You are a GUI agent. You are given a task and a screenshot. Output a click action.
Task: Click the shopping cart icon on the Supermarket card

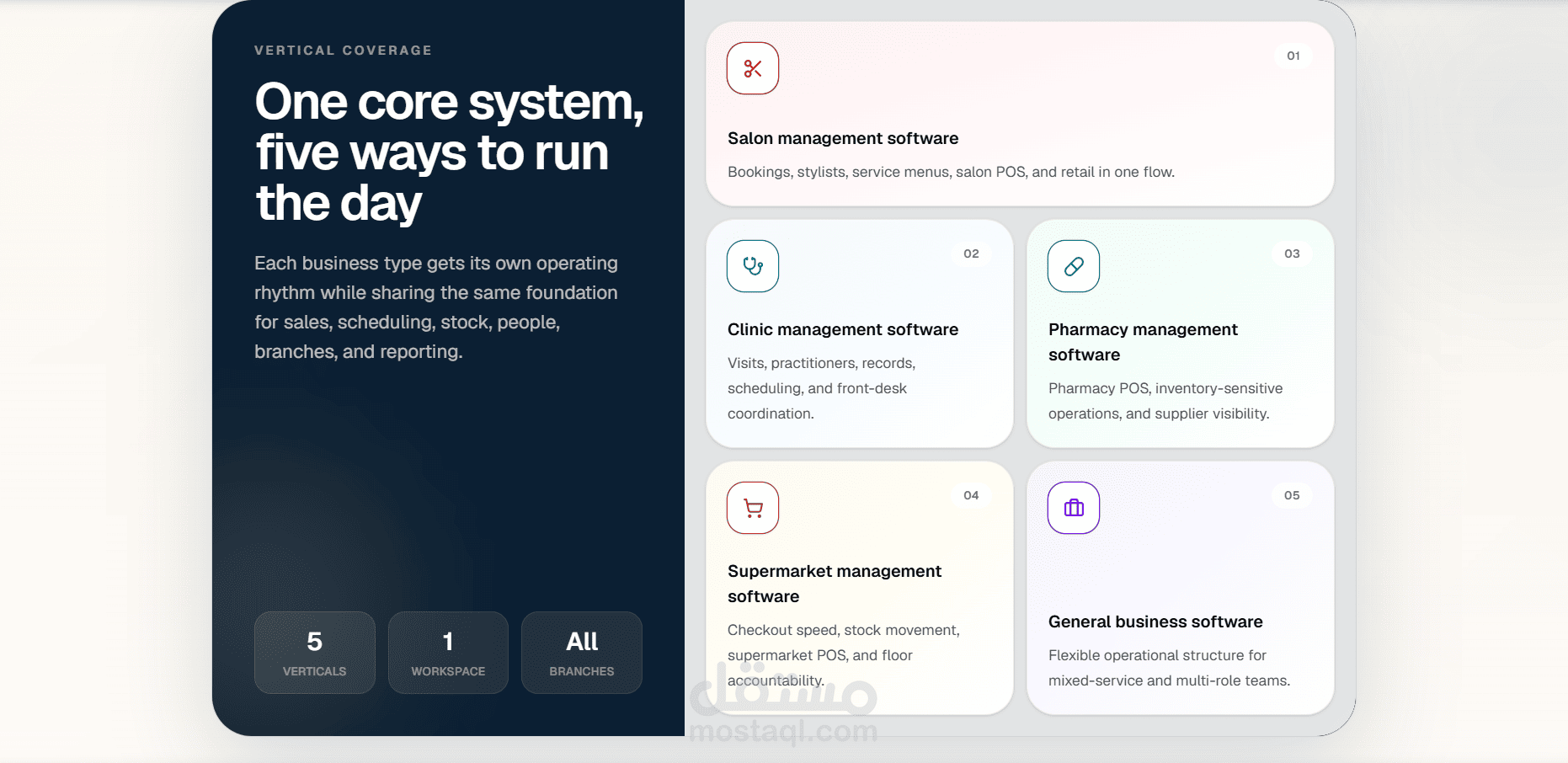point(753,508)
